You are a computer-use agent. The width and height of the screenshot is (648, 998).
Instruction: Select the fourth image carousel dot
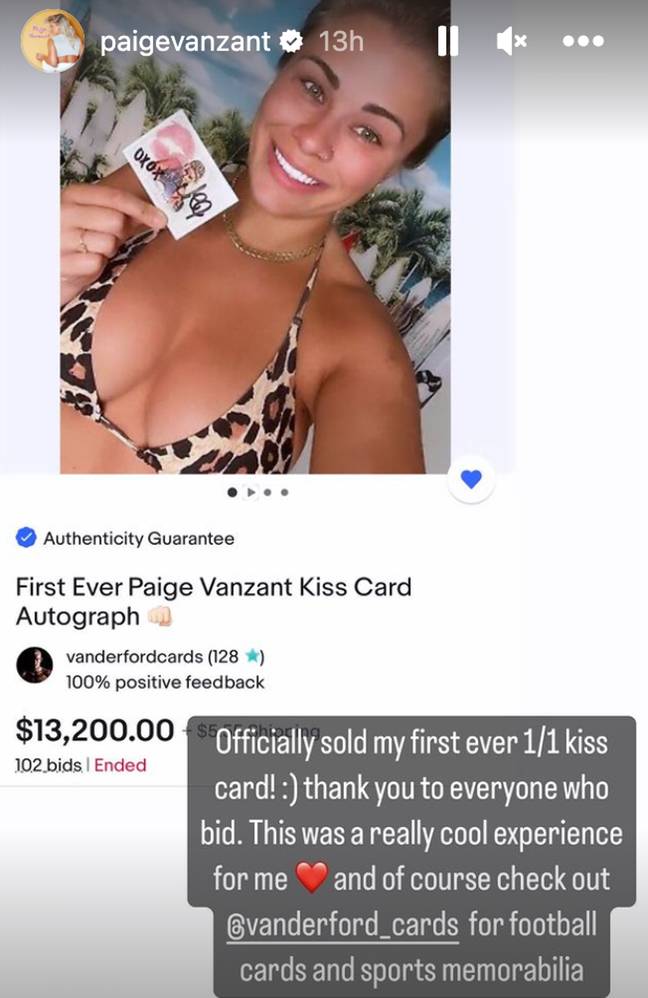(285, 492)
